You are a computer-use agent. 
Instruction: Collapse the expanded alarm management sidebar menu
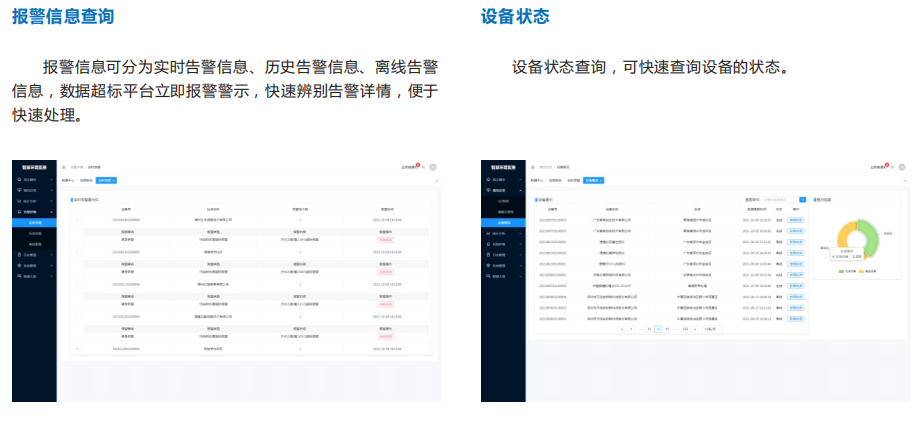[x=53, y=212]
